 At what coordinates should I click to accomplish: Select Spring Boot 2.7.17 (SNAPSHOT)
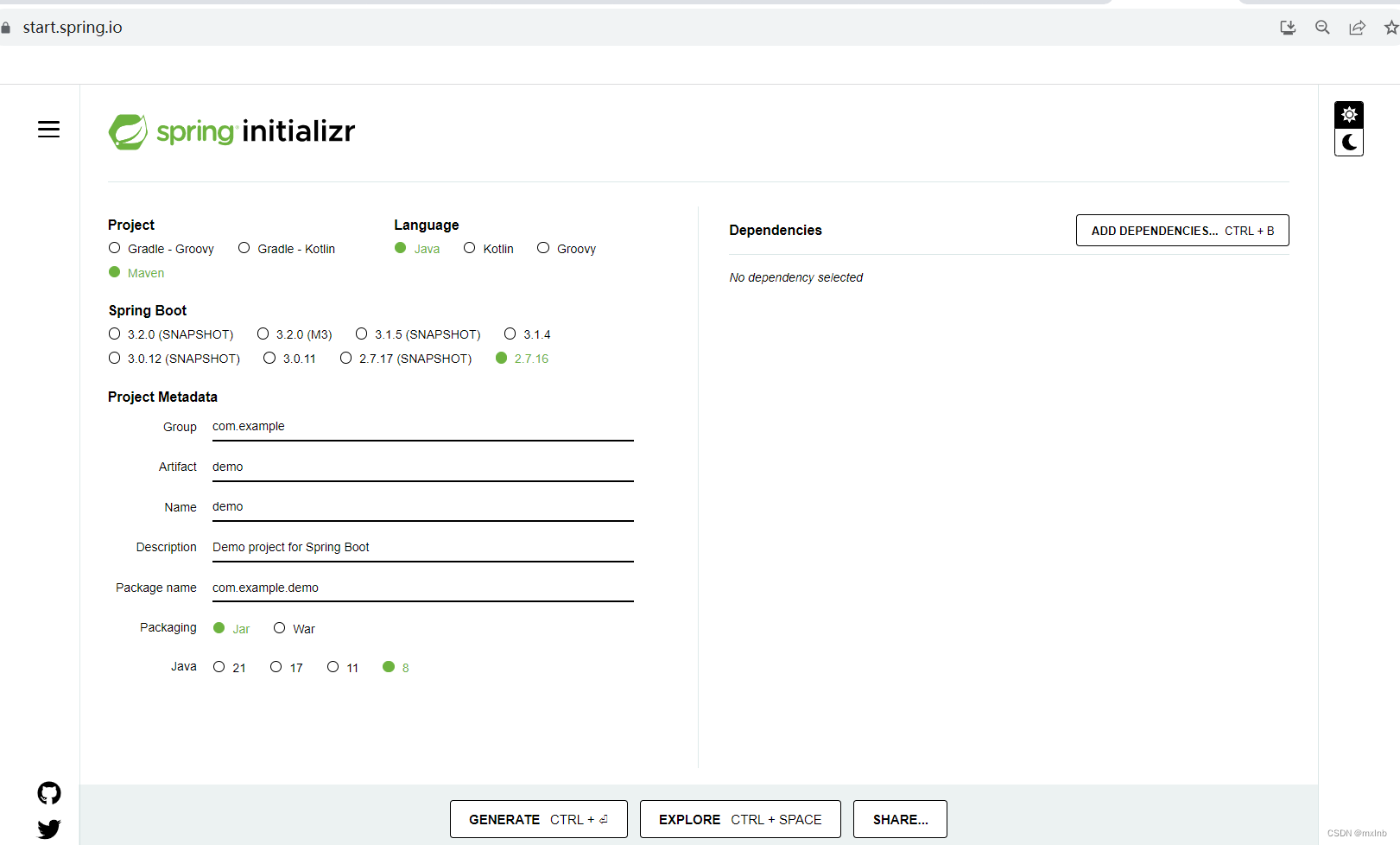click(x=406, y=359)
